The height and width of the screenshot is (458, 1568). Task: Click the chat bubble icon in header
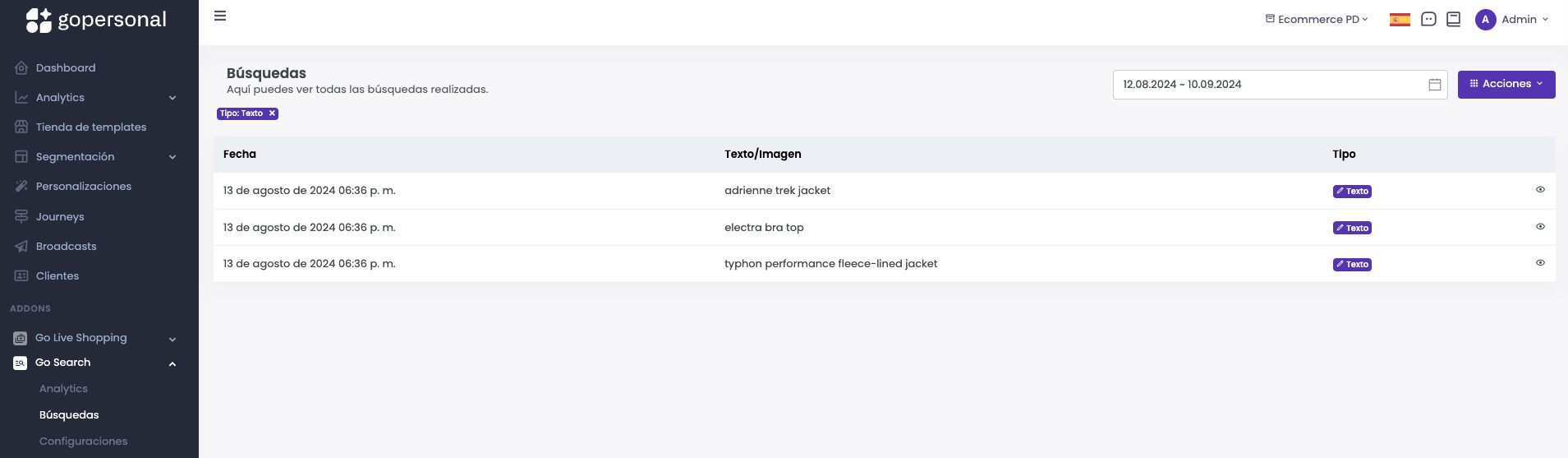pyautogui.click(x=1428, y=20)
